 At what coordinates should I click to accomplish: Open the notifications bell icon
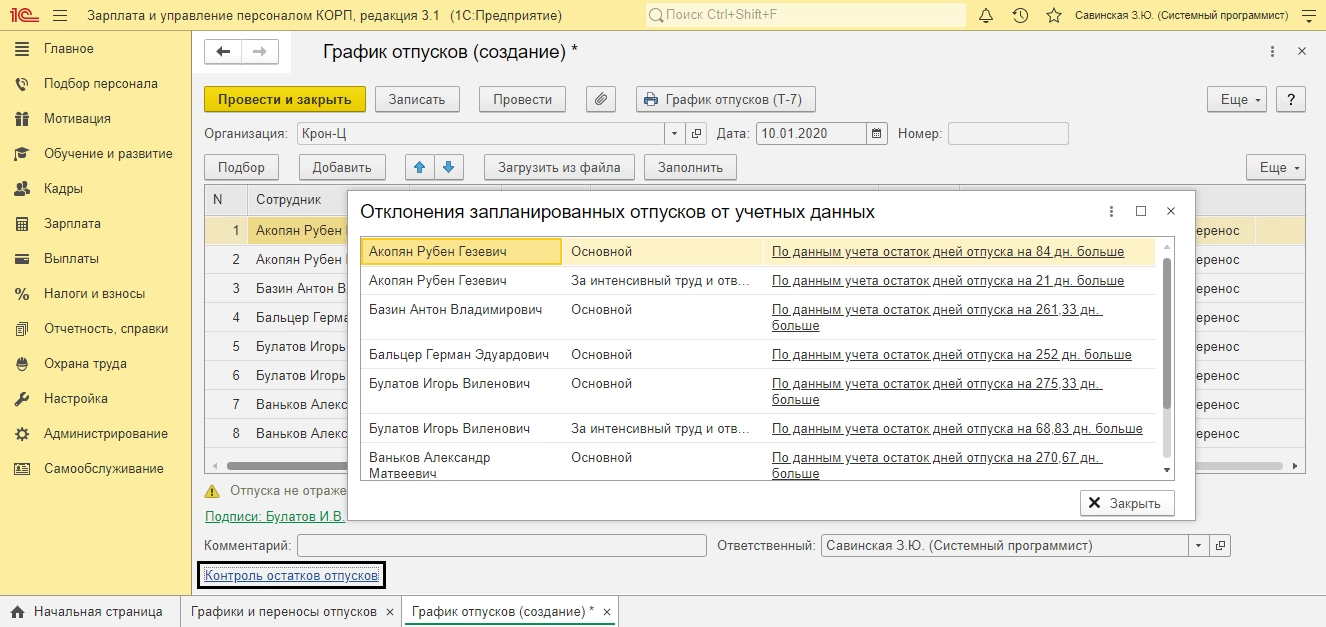point(986,16)
